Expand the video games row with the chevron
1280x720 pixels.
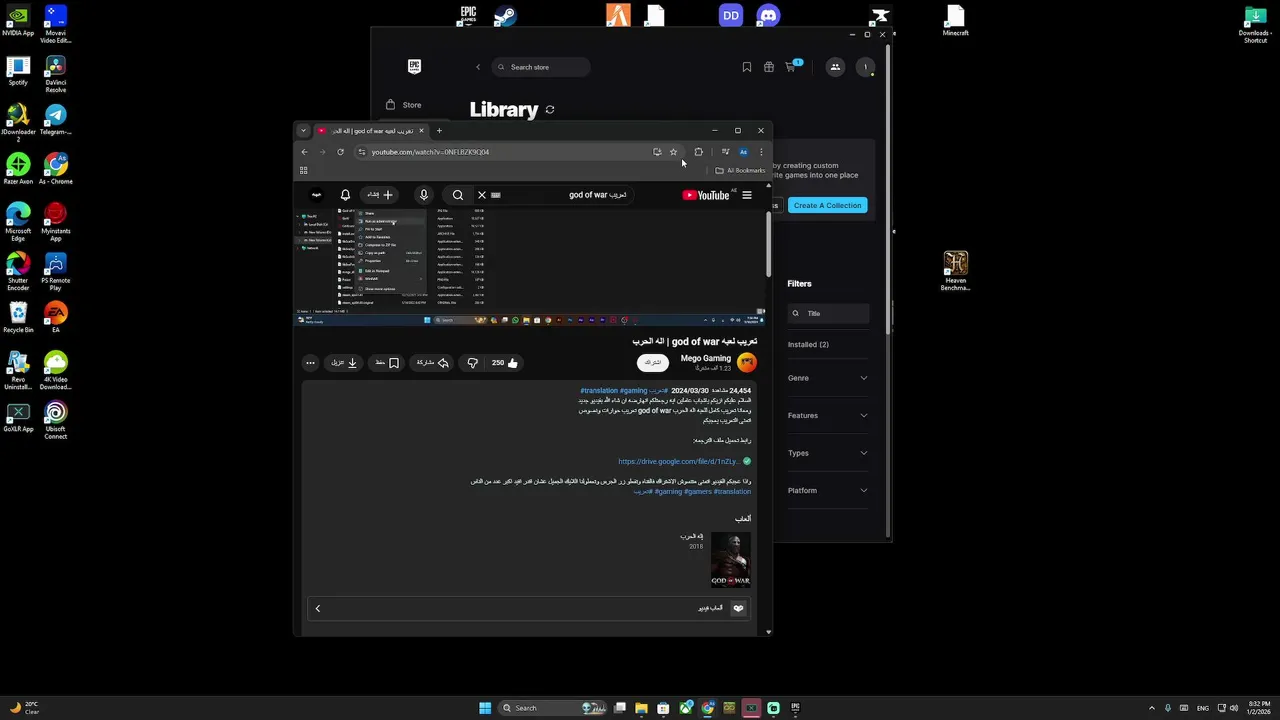[x=318, y=608]
